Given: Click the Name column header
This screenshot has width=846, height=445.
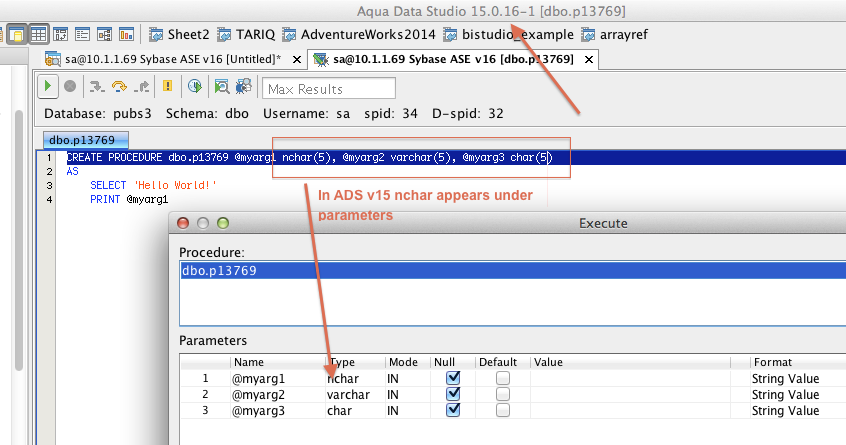Looking at the screenshot, I should [277, 362].
